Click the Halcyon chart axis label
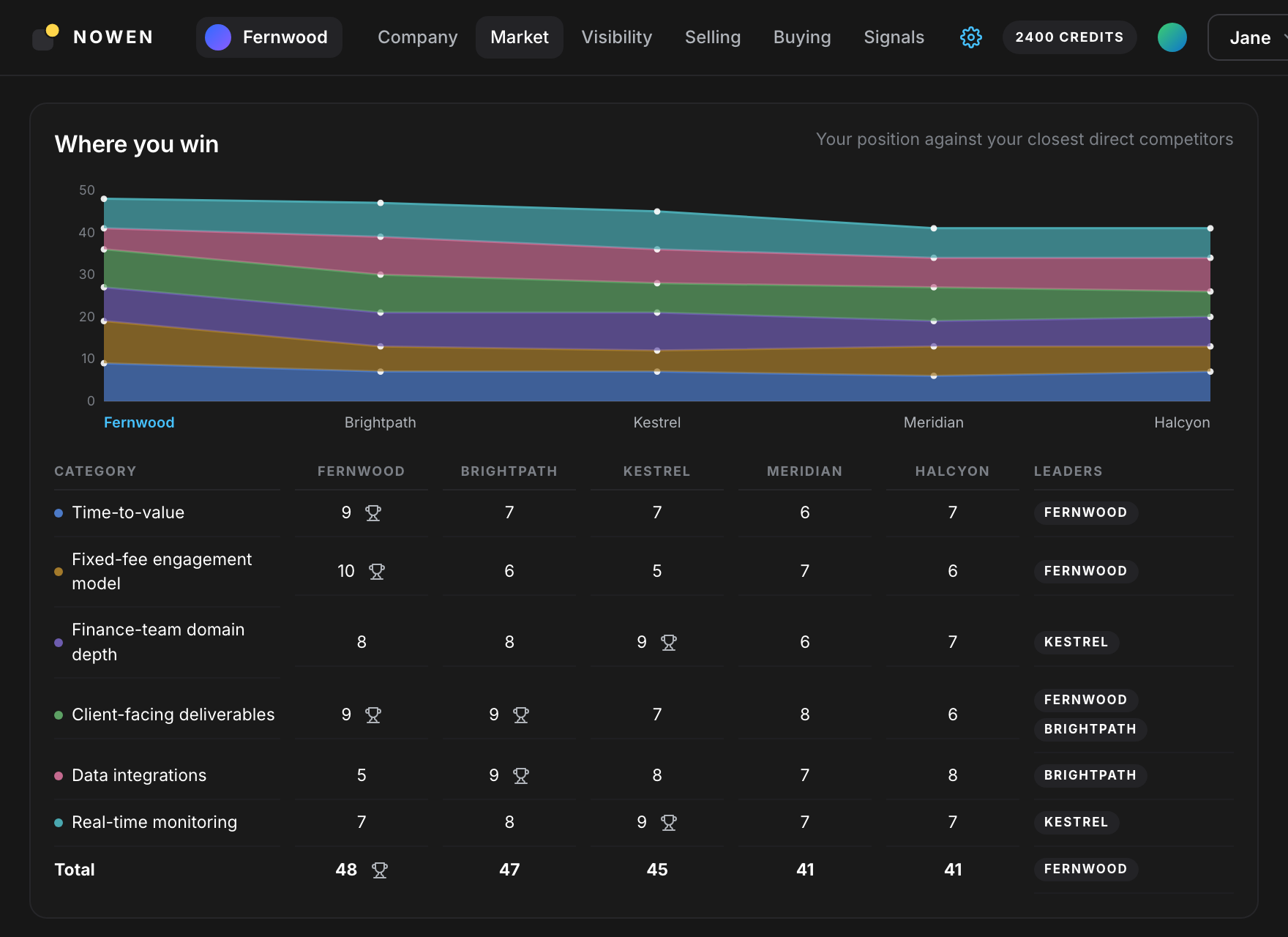Viewport: 1288px width, 937px height. click(x=1182, y=422)
